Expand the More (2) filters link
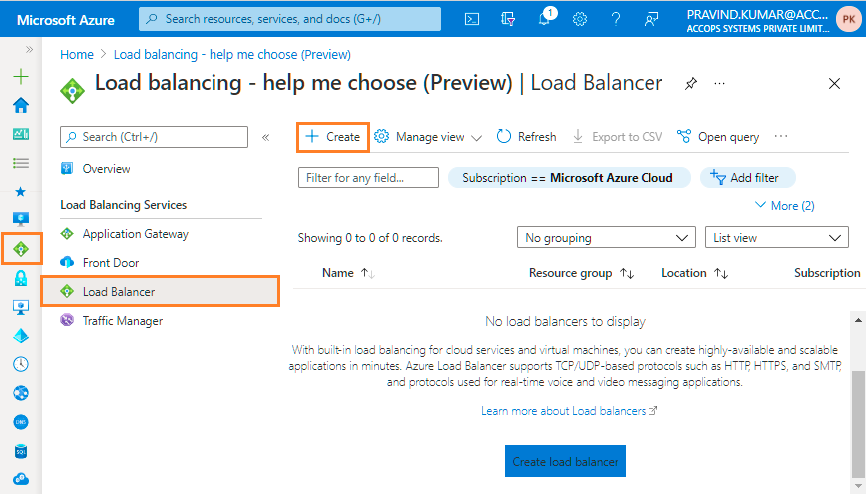This screenshot has width=866, height=494. [x=785, y=206]
